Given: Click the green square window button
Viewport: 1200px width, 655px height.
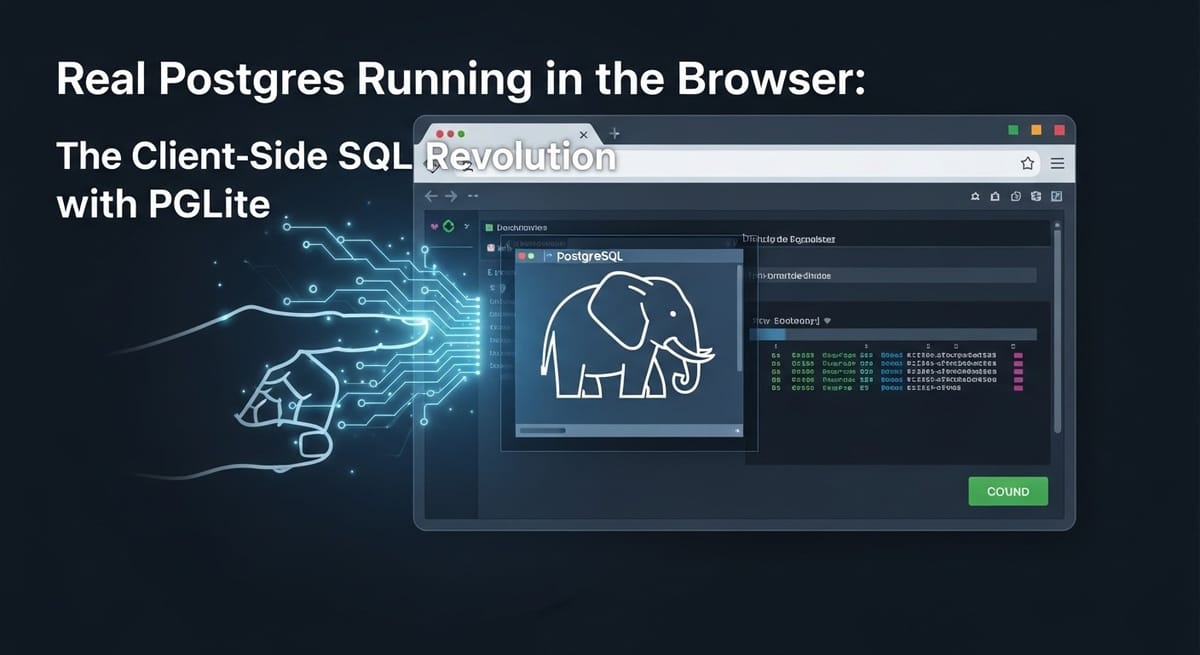Looking at the screenshot, I should (1013, 130).
